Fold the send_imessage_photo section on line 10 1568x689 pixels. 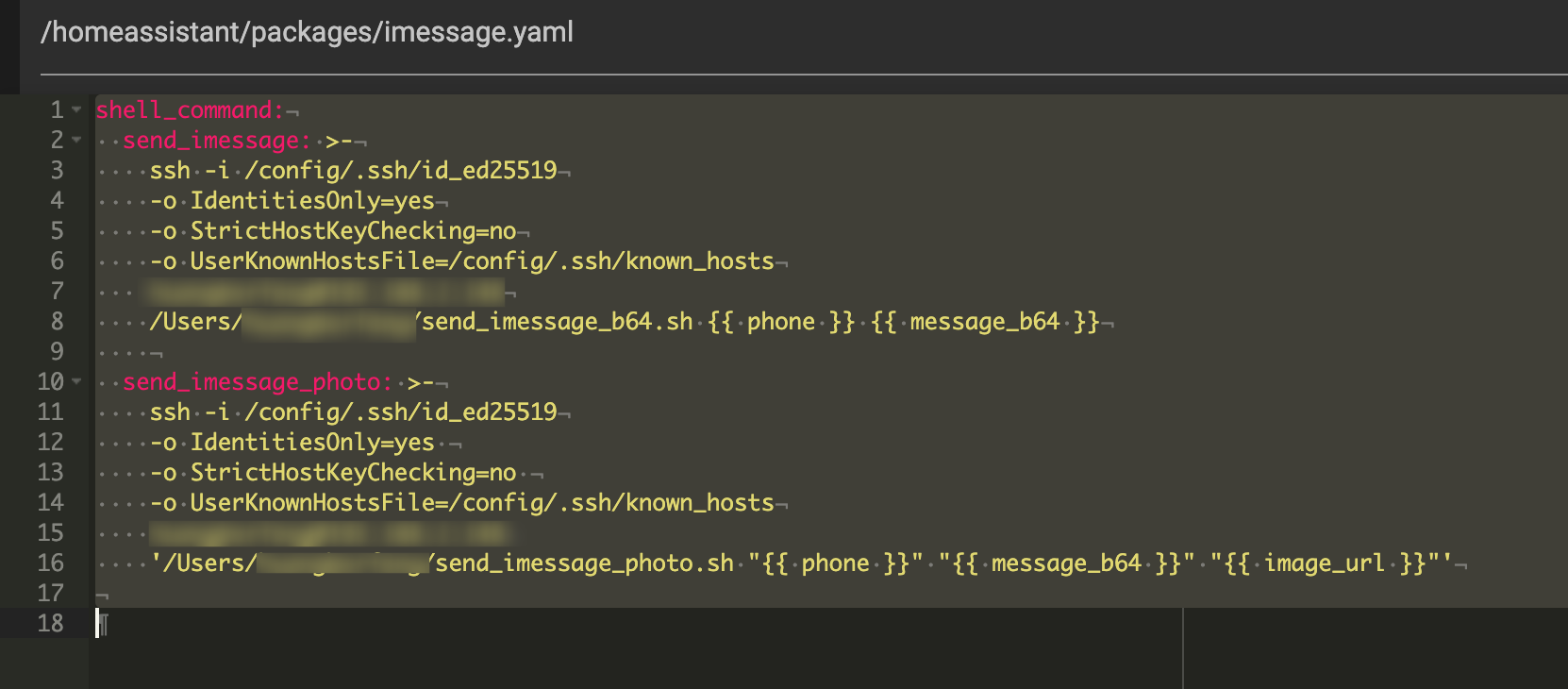click(x=76, y=382)
